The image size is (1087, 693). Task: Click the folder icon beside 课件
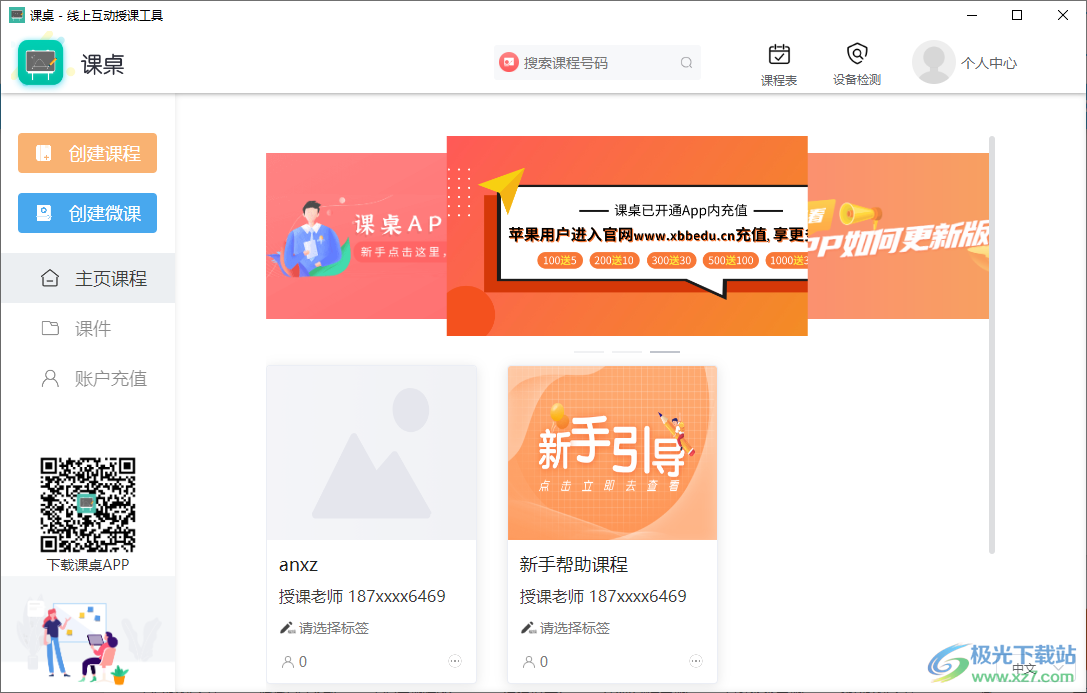pos(50,328)
